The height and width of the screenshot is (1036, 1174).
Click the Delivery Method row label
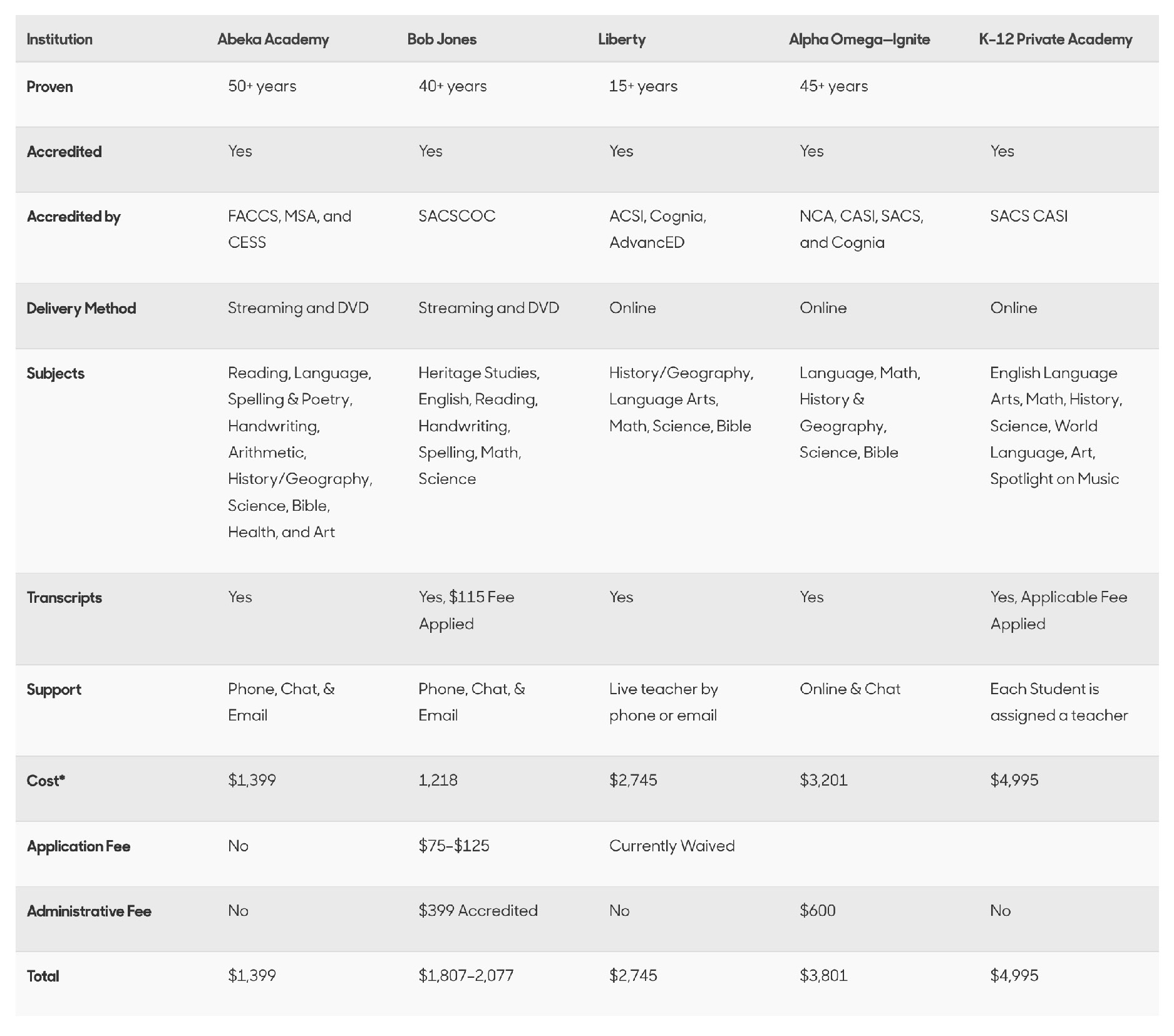(x=81, y=309)
